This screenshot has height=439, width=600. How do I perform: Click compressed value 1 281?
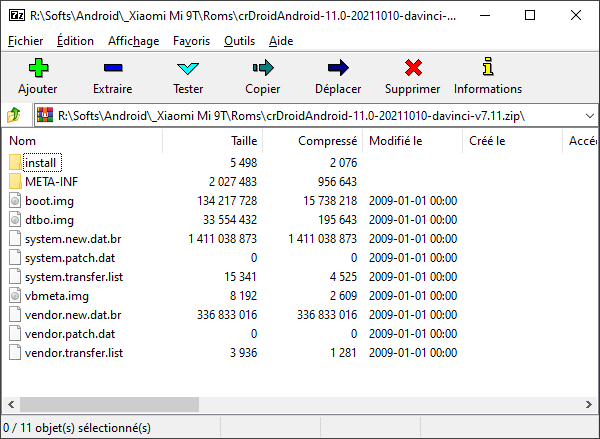343,353
